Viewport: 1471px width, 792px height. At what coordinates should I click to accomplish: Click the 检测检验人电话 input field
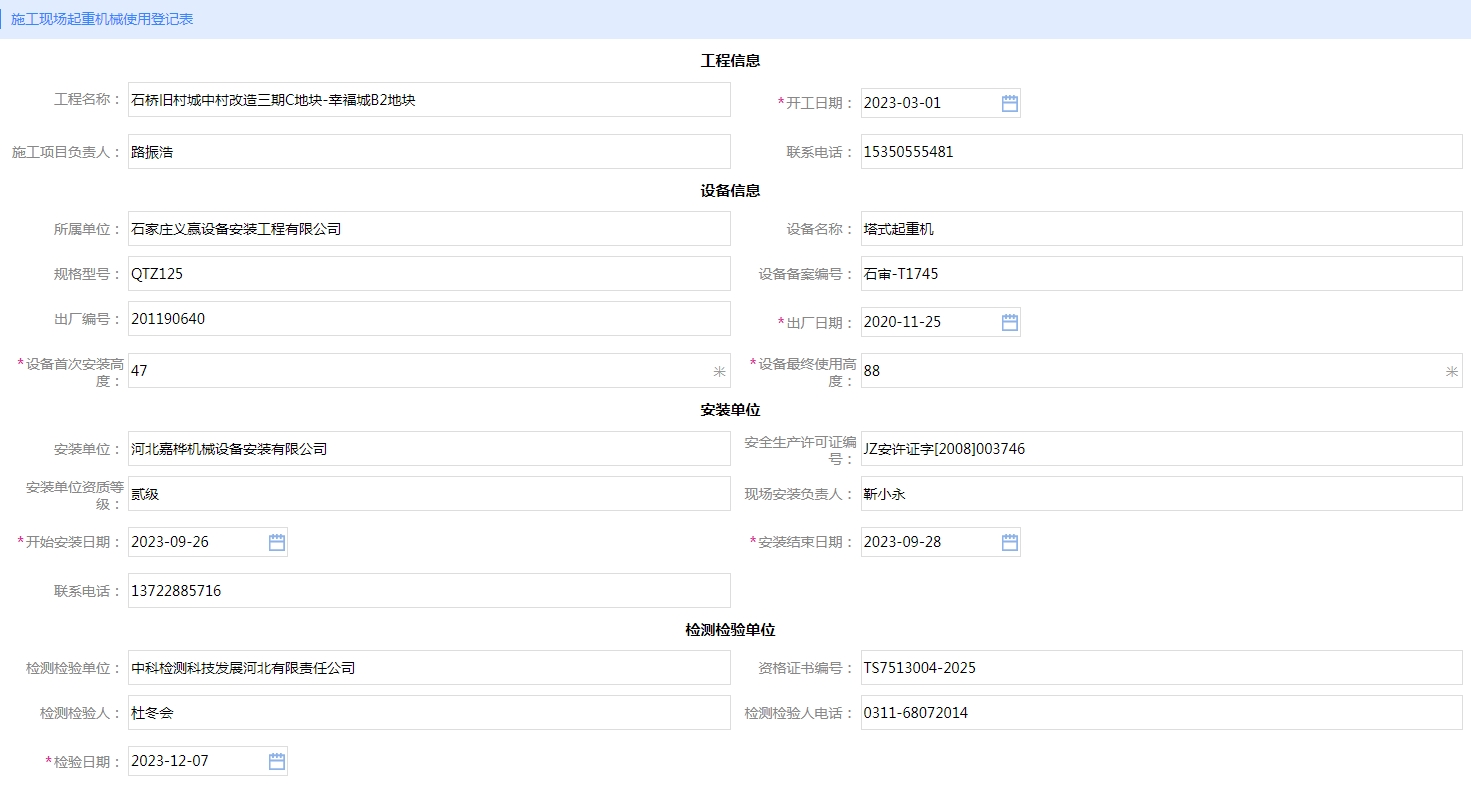coord(1161,713)
